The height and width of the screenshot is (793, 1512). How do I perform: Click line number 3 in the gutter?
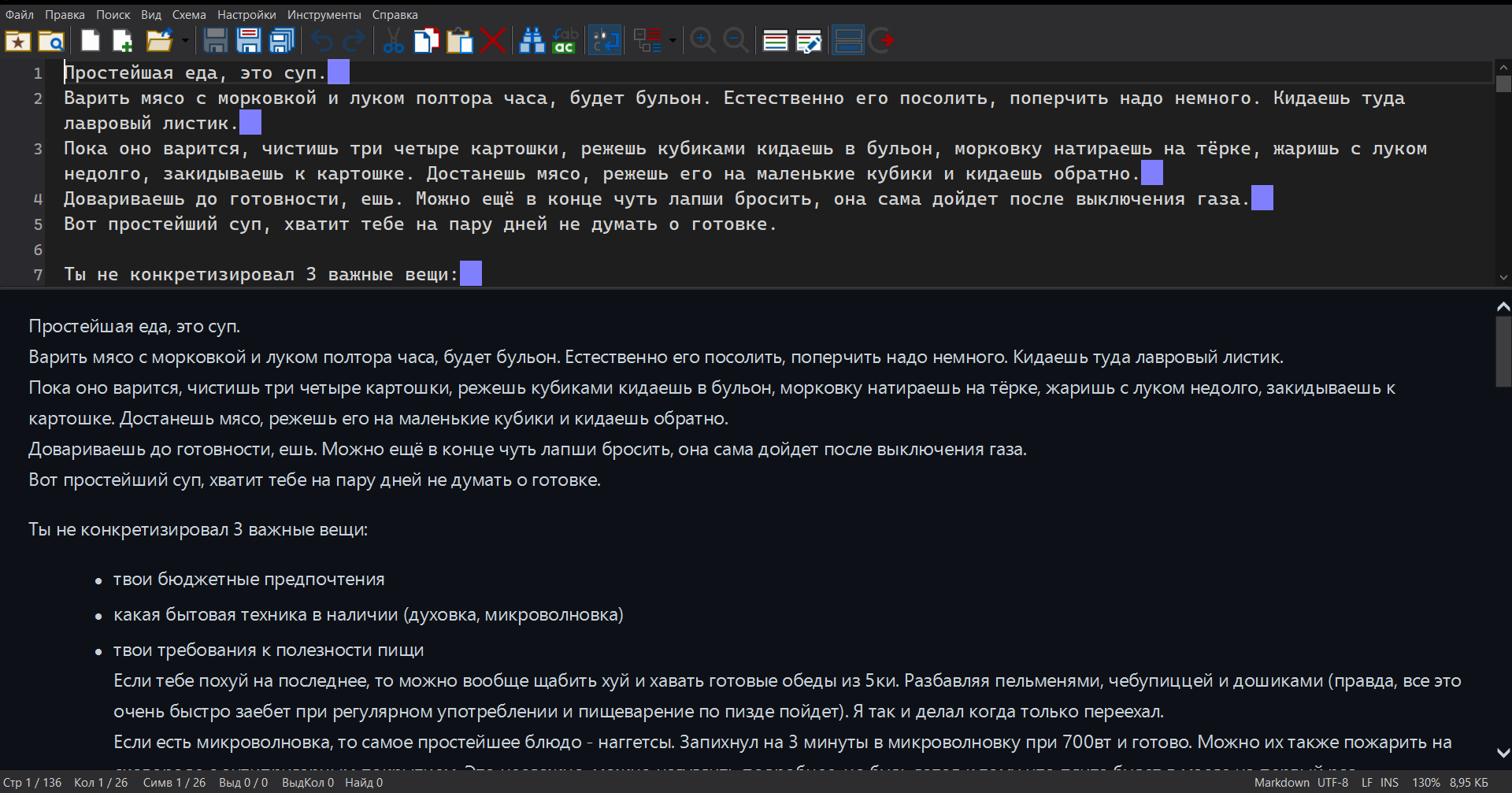click(x=38, y=149)
